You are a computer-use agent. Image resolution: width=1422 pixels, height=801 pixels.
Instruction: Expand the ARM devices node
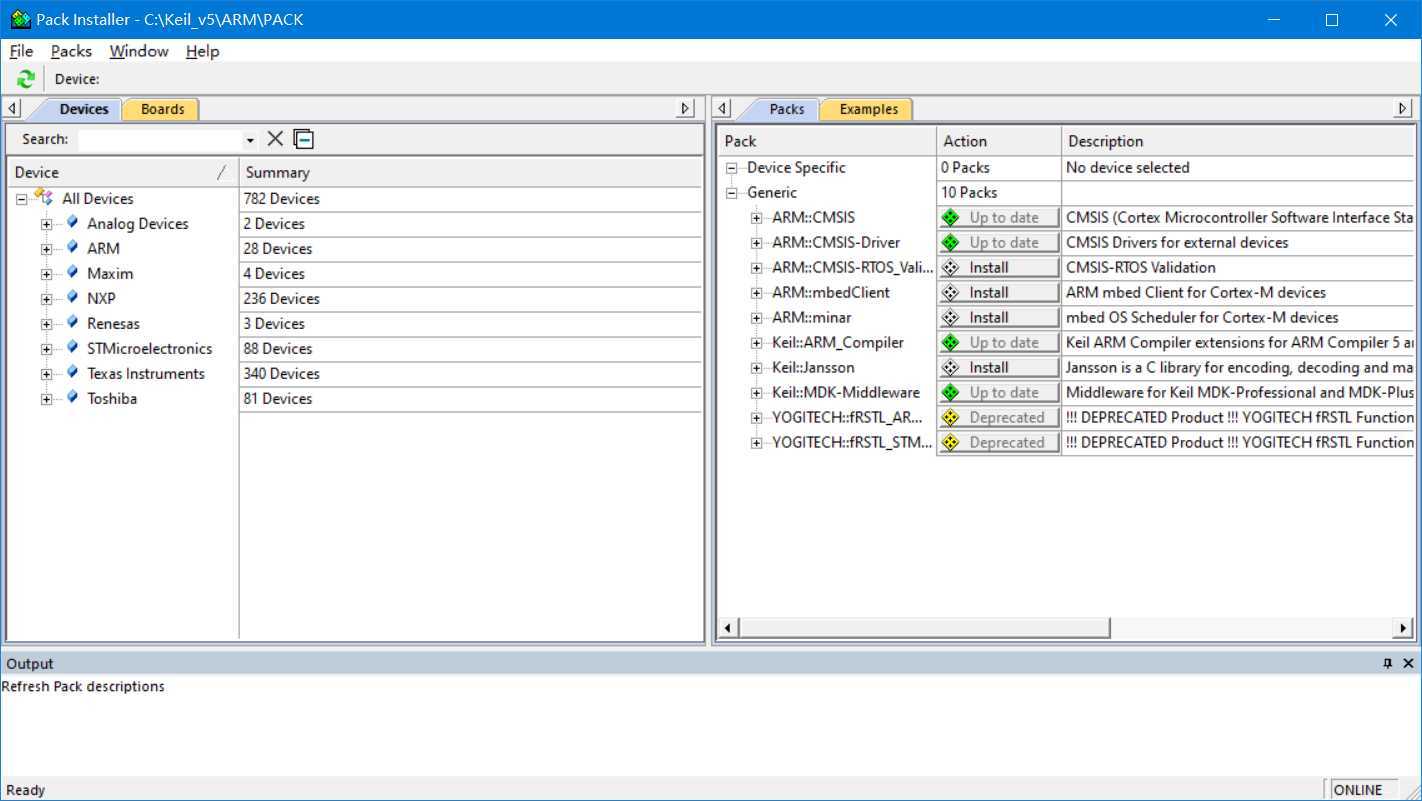46,249
